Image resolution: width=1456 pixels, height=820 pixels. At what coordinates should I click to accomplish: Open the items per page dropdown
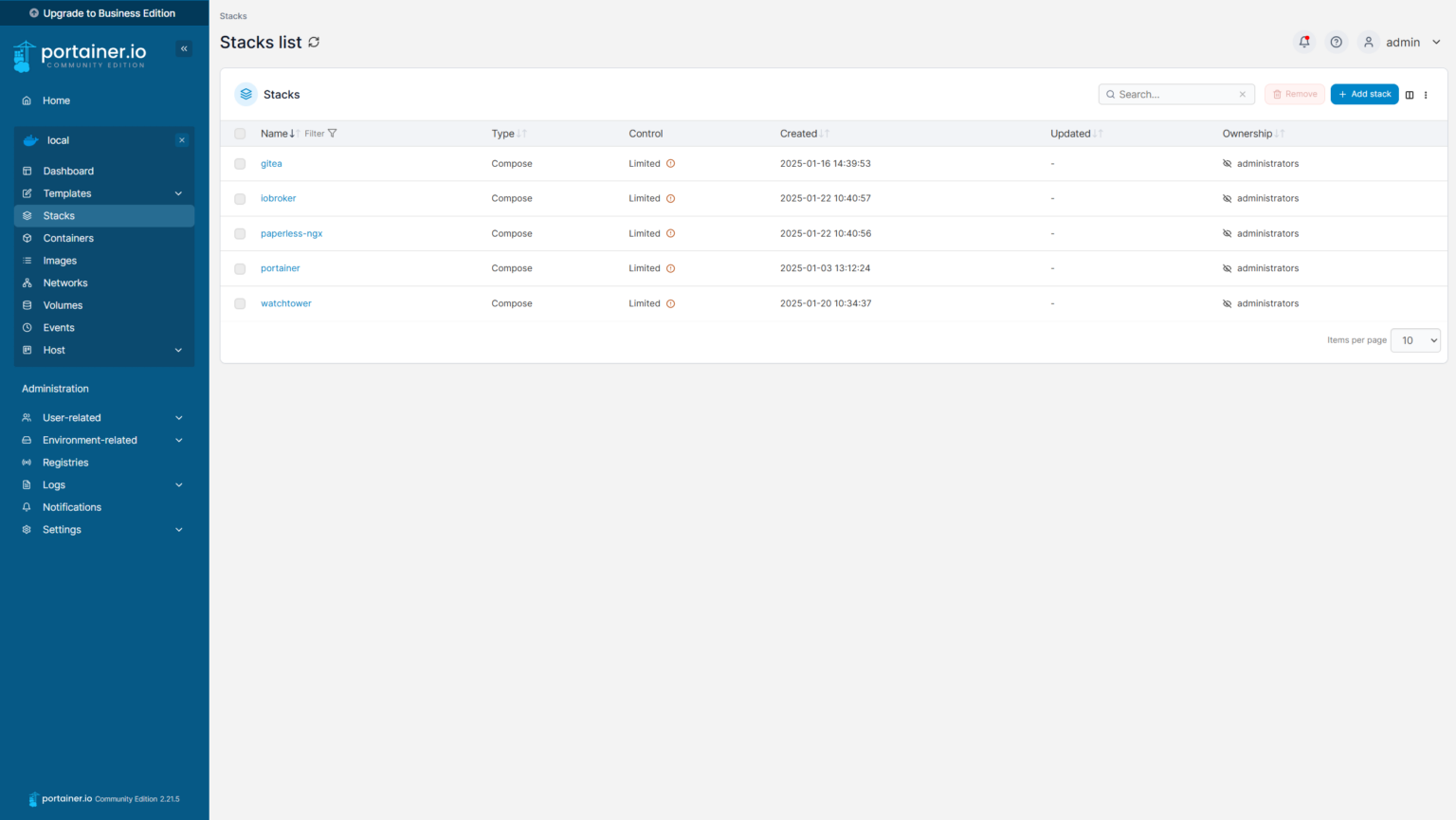[1414, 340]
